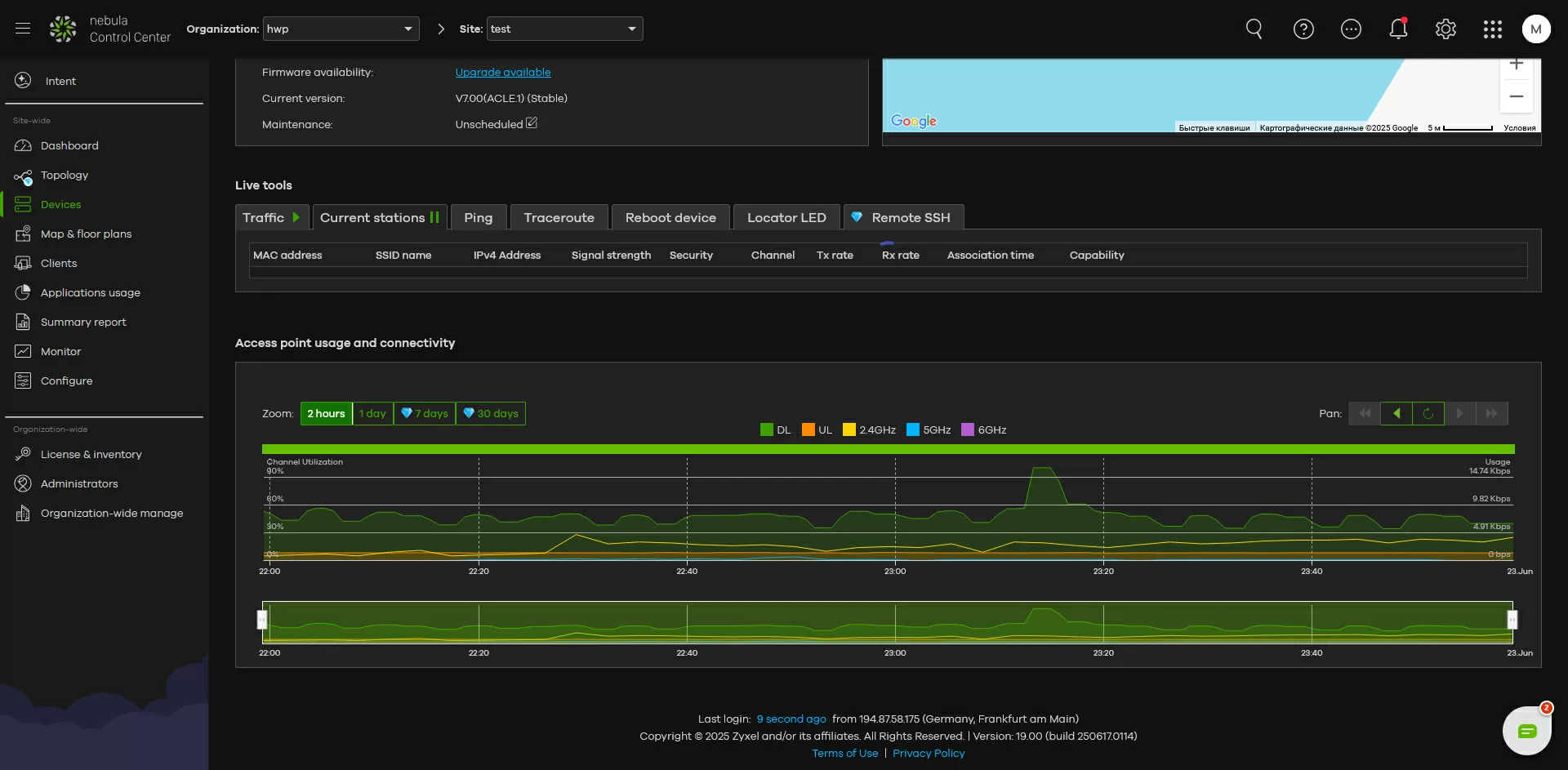This screenshot has width=1568, height=770.
Task: Open the chat support bubble
Action: [1526, 731]
